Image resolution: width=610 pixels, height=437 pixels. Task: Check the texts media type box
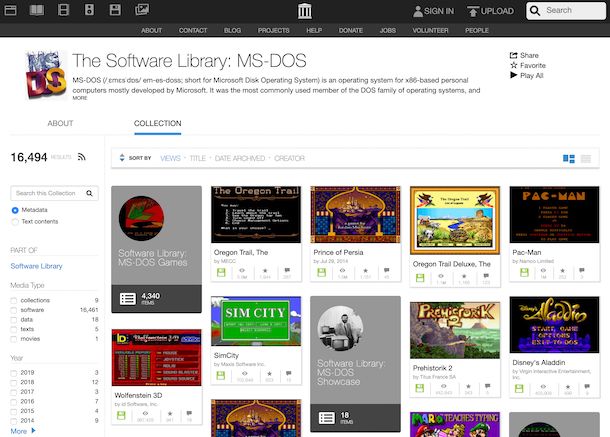tap(14, 330)
